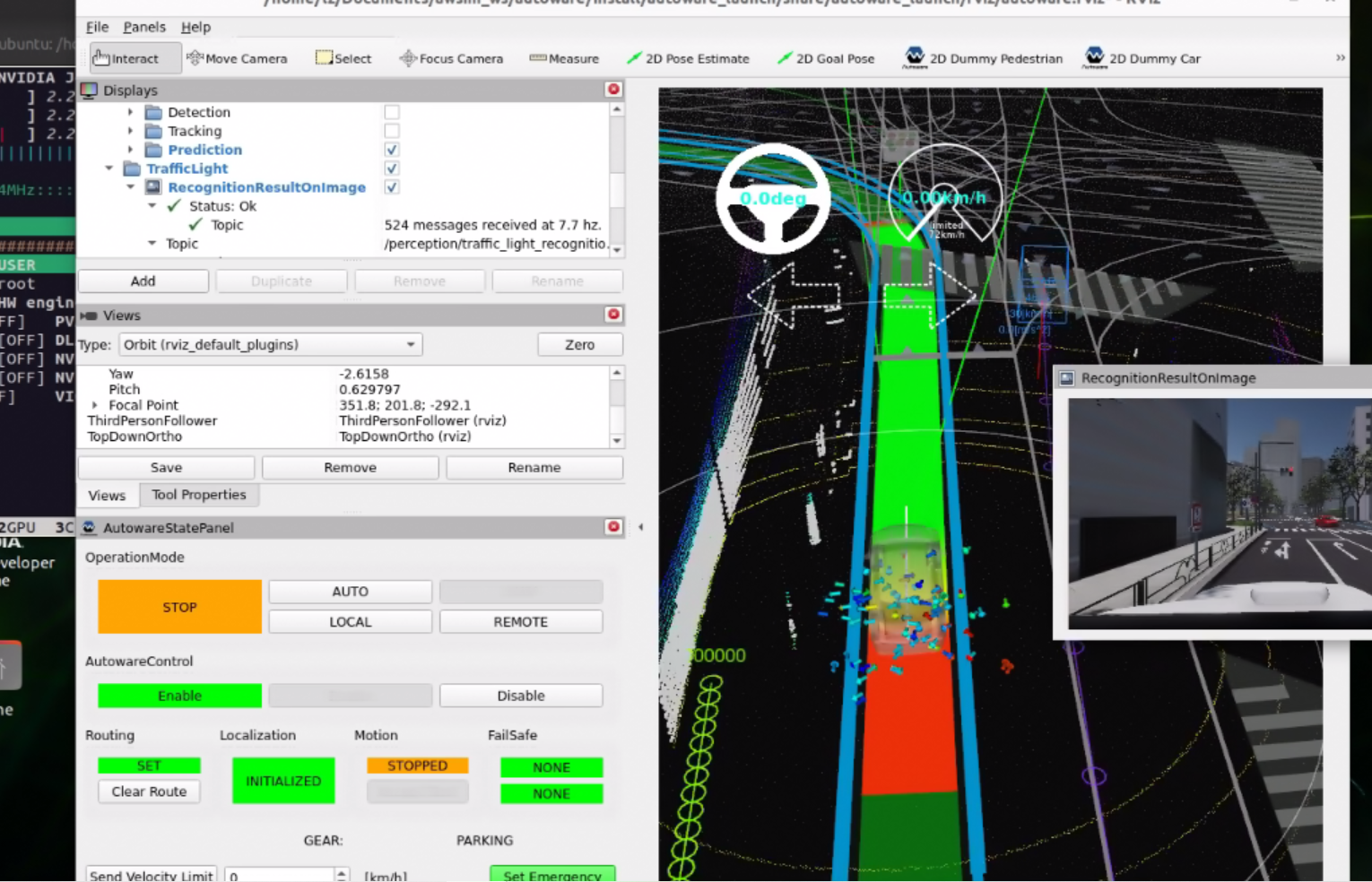Click the RecognitionResultOnImage display icon
Viewport: 1372px width, 882px height.
point(153,187)
